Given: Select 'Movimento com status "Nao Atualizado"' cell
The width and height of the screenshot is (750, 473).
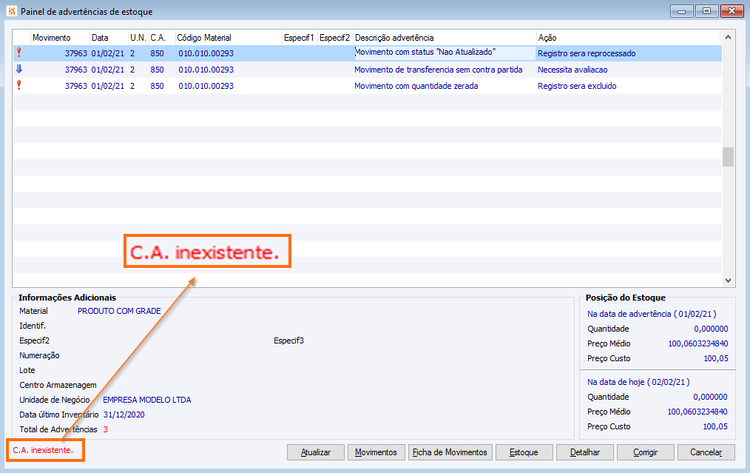Looking at the screenshot, I should pos(444,53).
